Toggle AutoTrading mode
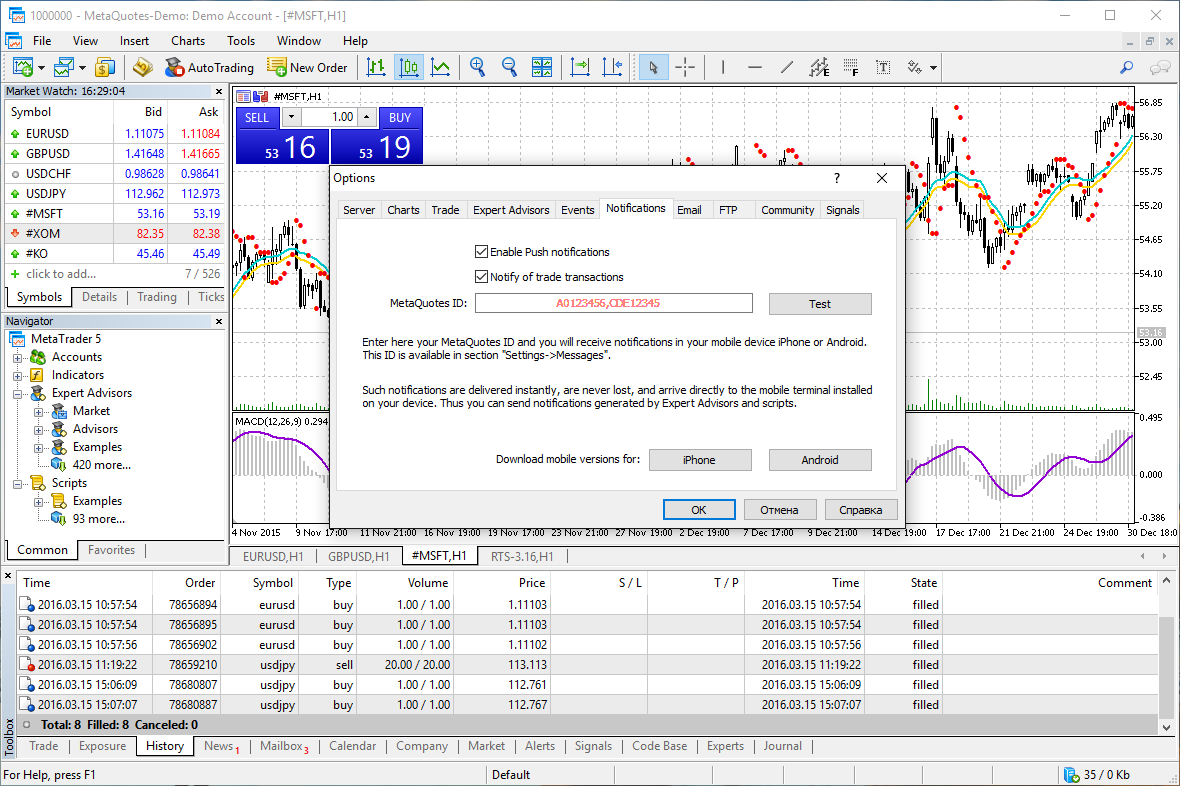This screenshot has width=1180, height=786. click(210, 67)
